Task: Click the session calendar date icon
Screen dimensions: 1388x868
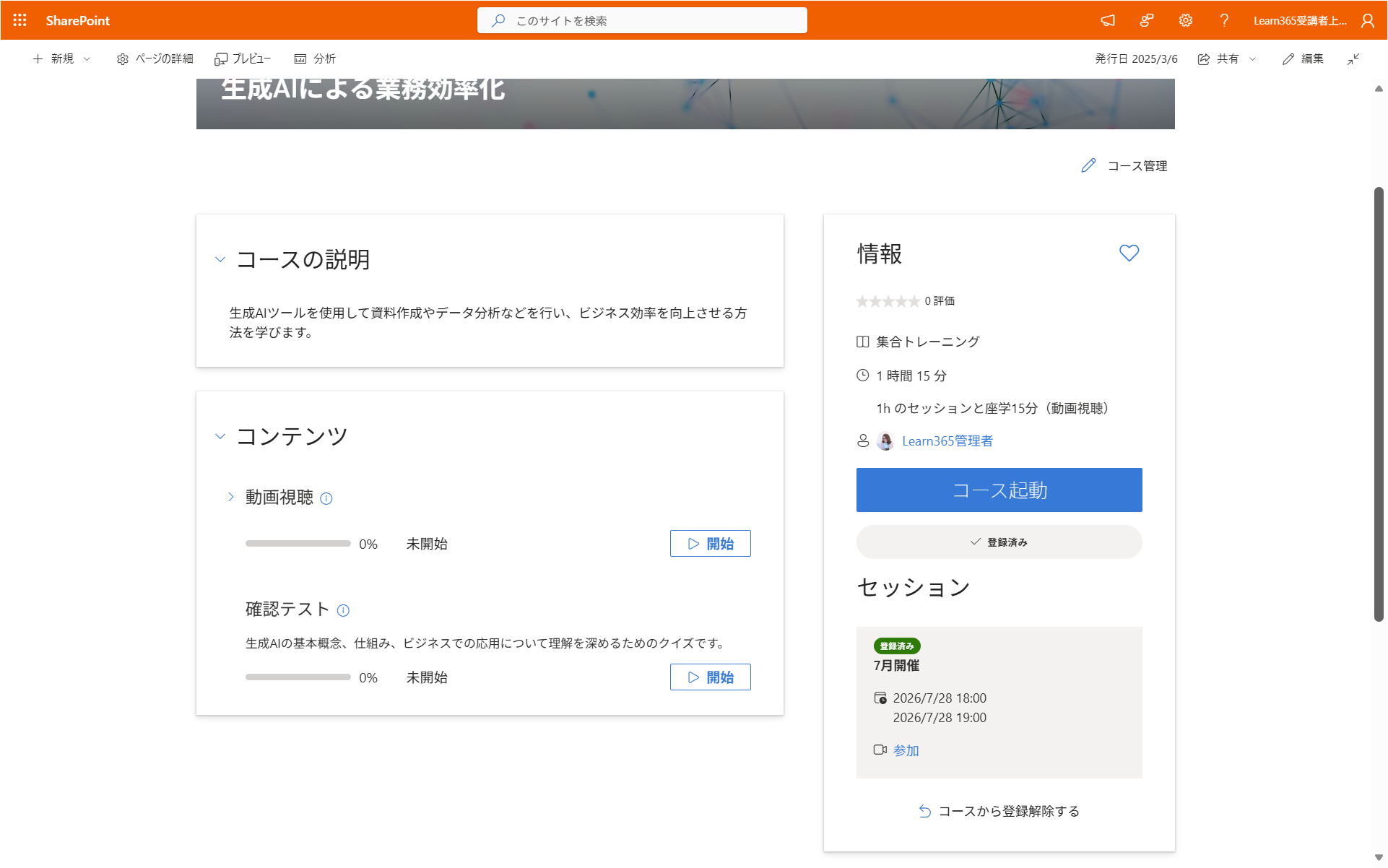Action: [880, 698]
